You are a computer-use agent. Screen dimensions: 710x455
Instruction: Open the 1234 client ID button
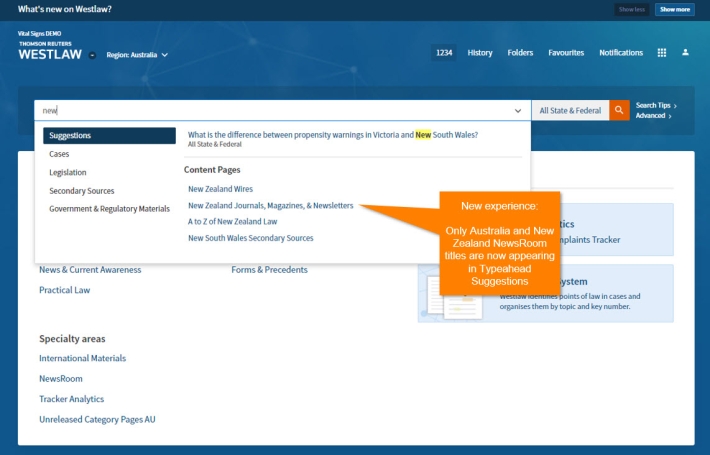[444, 53]
